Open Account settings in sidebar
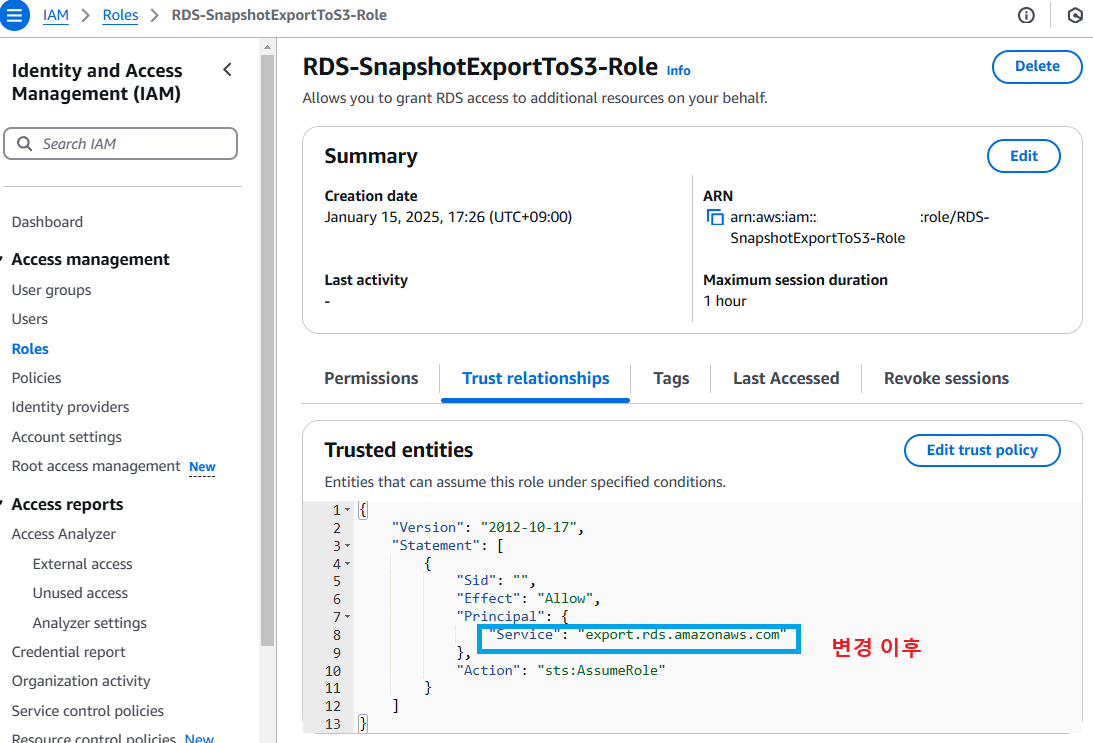The image size is (1093, 743). point(67,437)
